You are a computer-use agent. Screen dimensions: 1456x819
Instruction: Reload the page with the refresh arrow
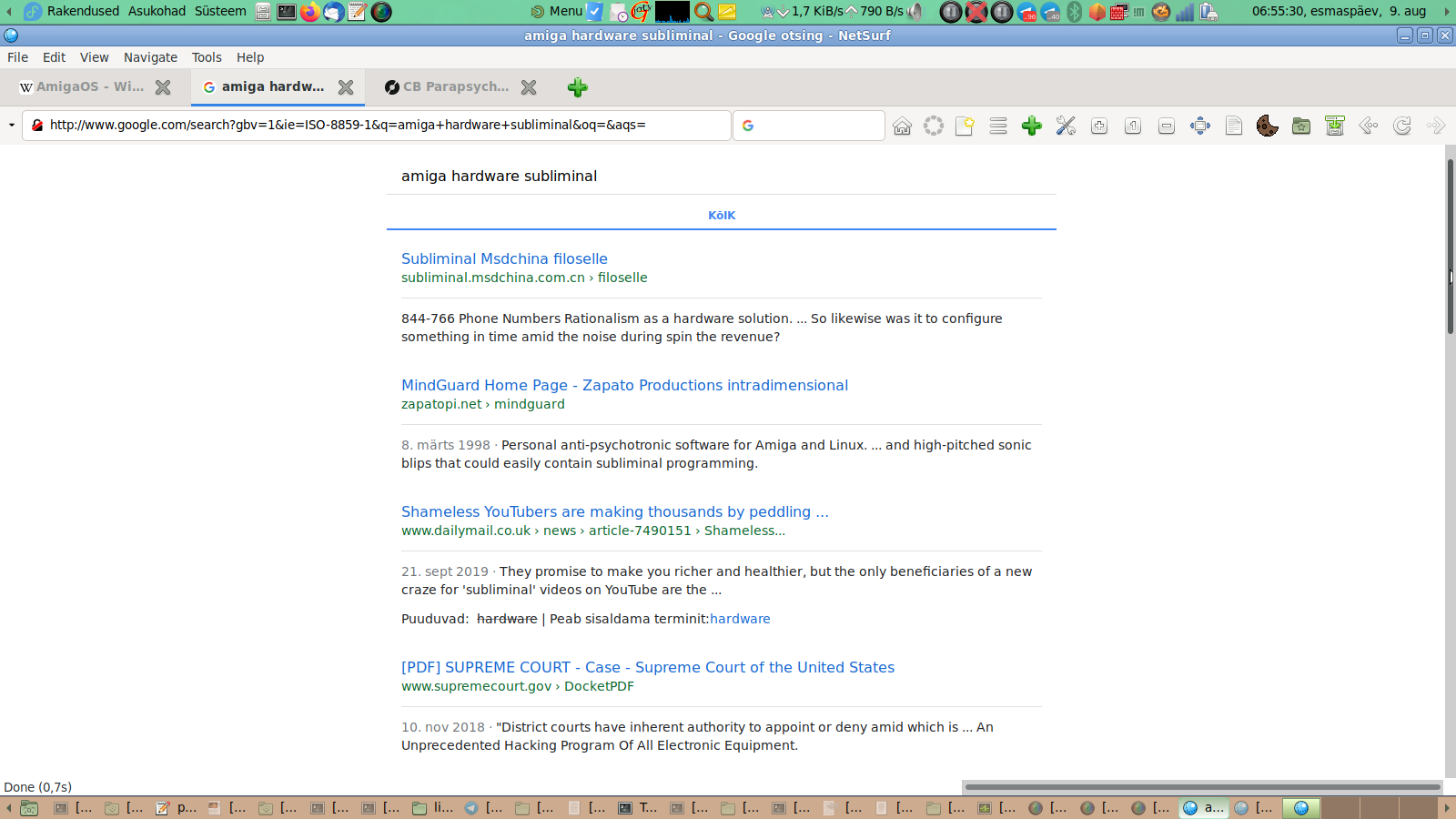(x=1402, y=126)
